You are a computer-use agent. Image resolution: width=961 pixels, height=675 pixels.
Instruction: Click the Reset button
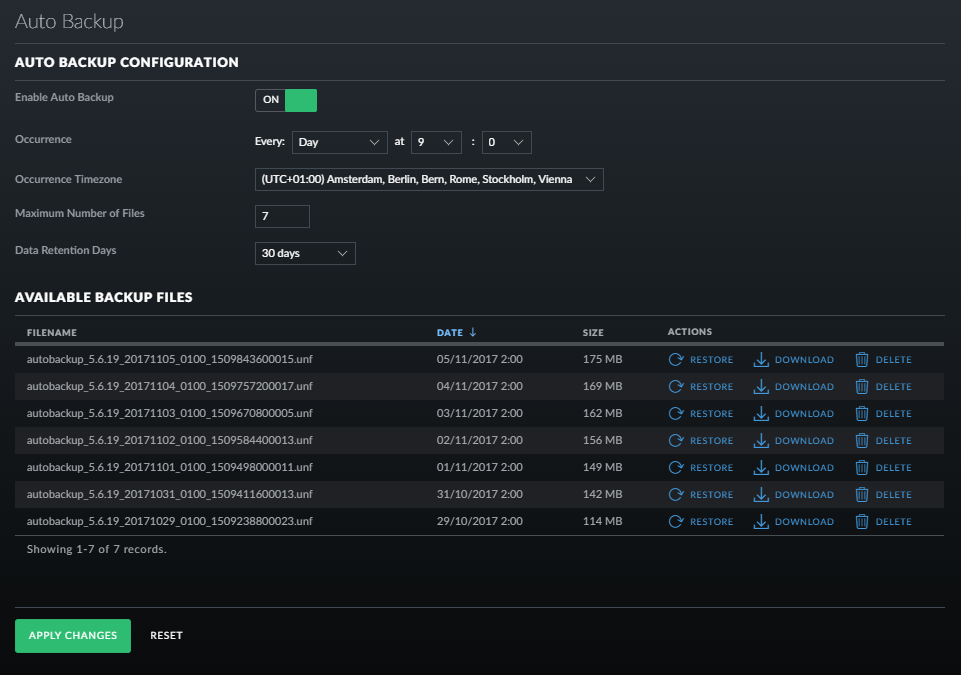click(x=166, y=636)
